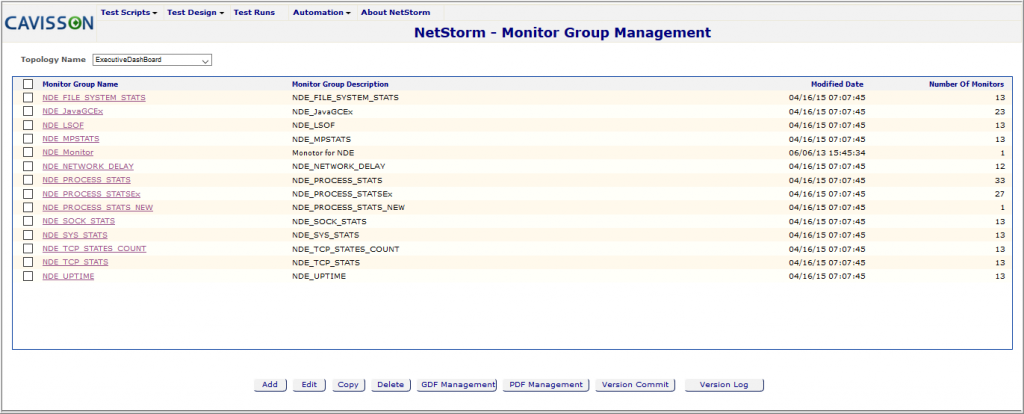Click the NDE_LSOF description cell
Viewport: 1024px width, 414px height.
(x=313, y=125)
